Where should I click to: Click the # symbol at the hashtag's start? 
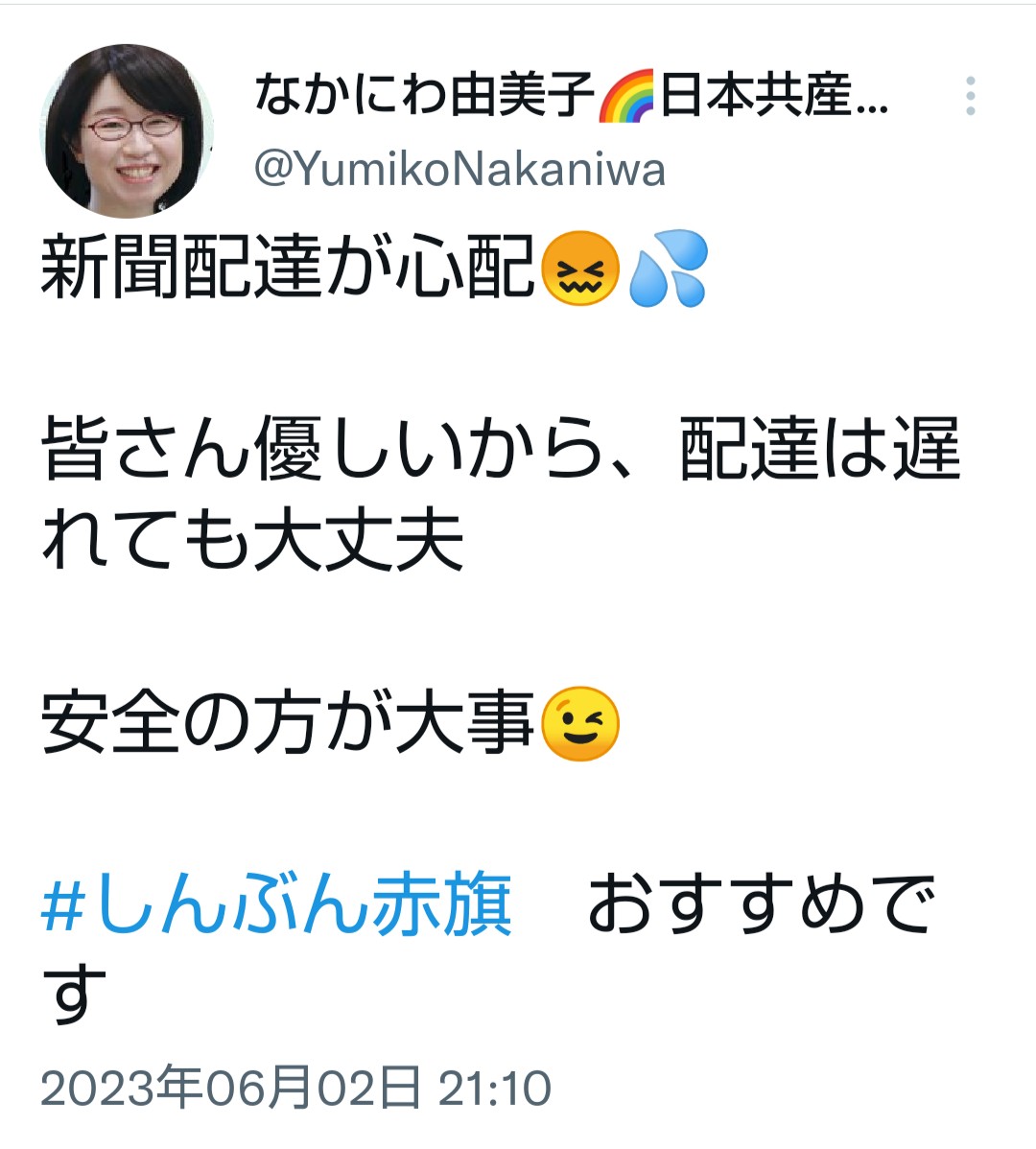click(62, 905)
